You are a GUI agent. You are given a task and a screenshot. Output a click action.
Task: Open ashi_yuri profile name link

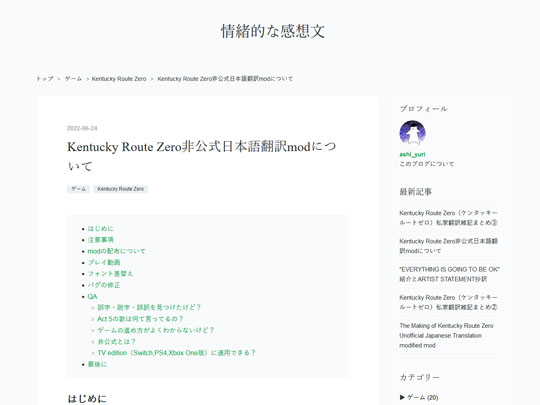pos(412,154)
